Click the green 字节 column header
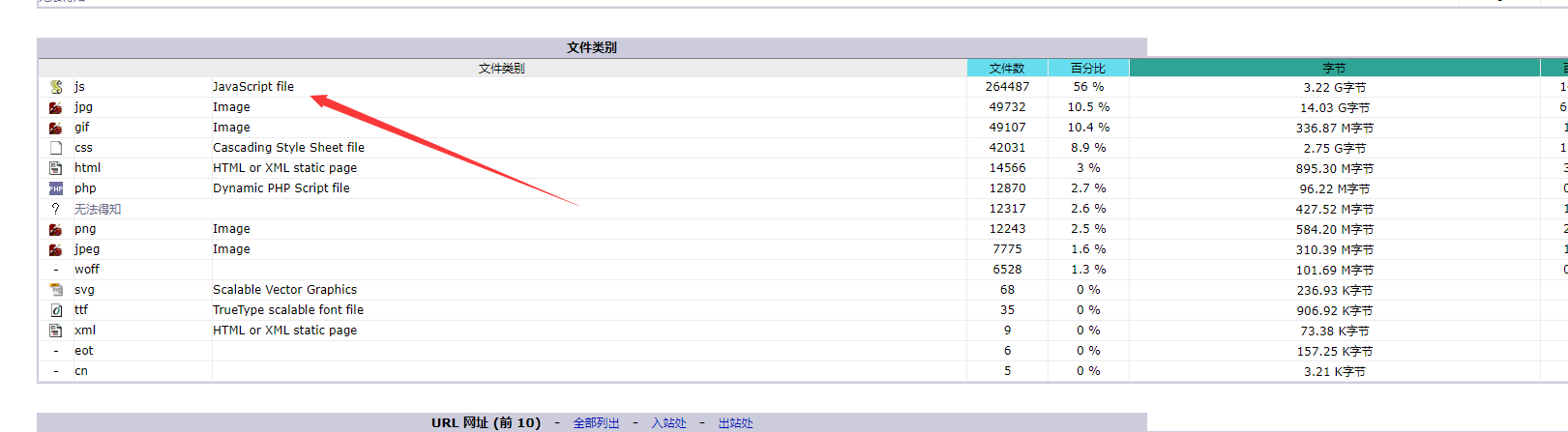Viewport: 1568px width, 432px height. pos(1334,68)
